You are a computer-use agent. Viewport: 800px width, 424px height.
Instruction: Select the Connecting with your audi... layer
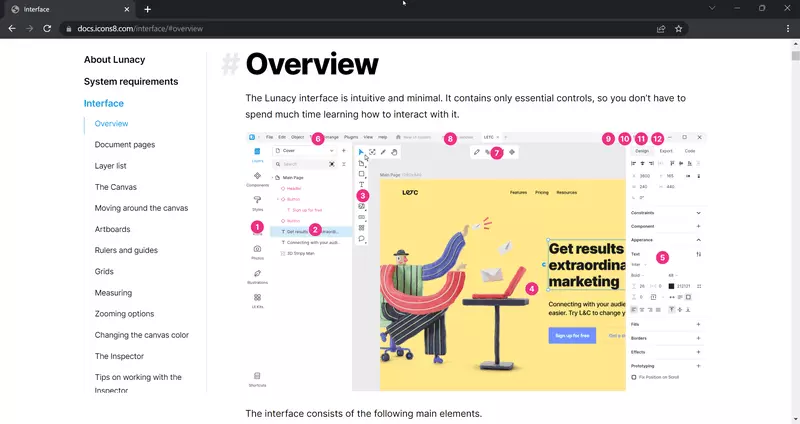click(x=313, y=243)
